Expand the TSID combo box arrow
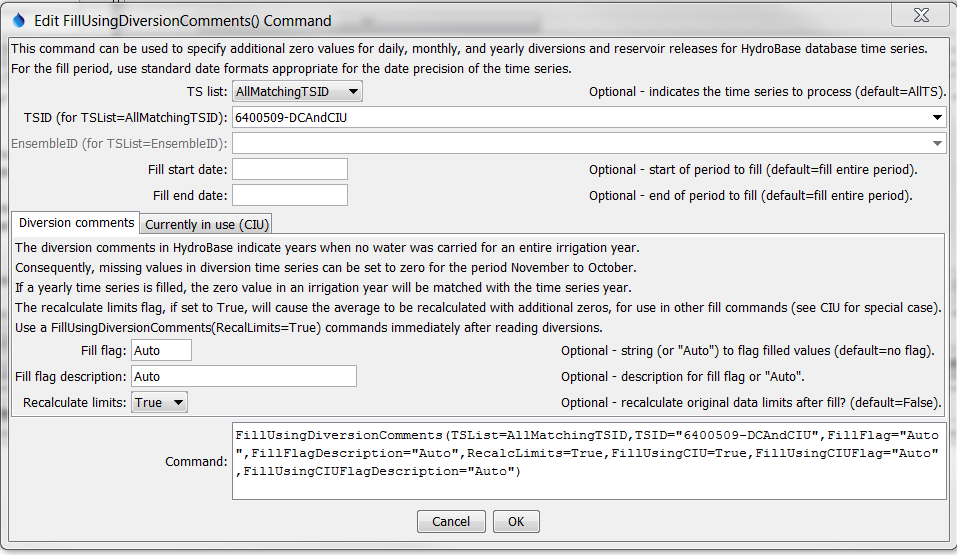 937,117
